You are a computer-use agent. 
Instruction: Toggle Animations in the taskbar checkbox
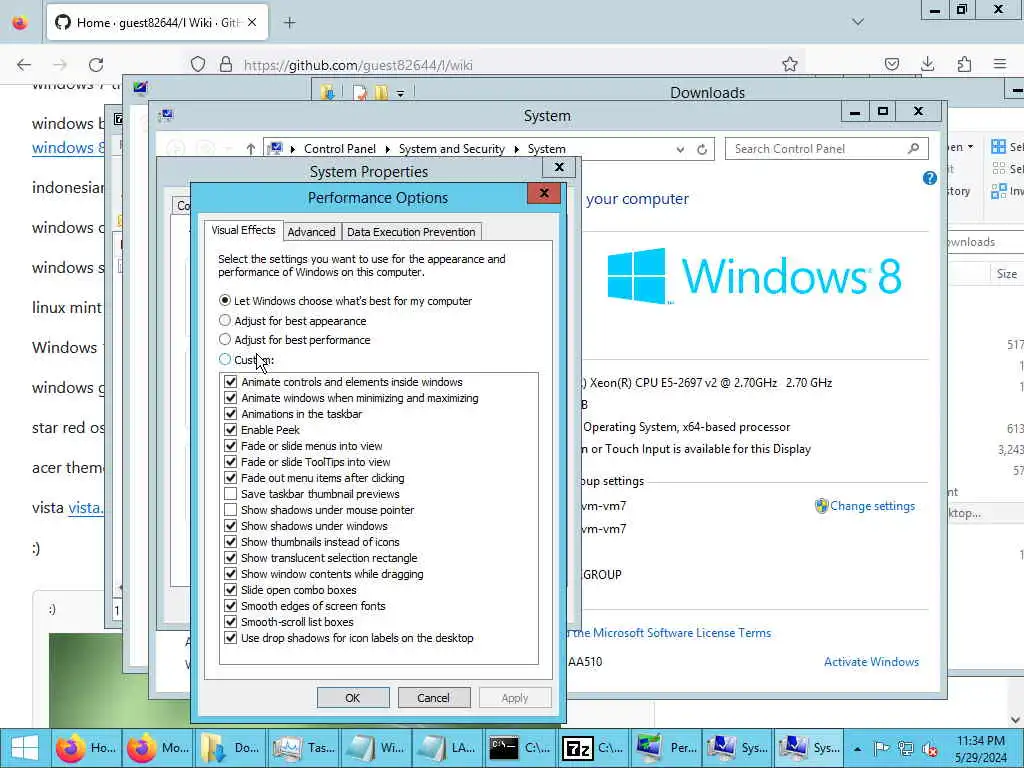pos(231,414)
